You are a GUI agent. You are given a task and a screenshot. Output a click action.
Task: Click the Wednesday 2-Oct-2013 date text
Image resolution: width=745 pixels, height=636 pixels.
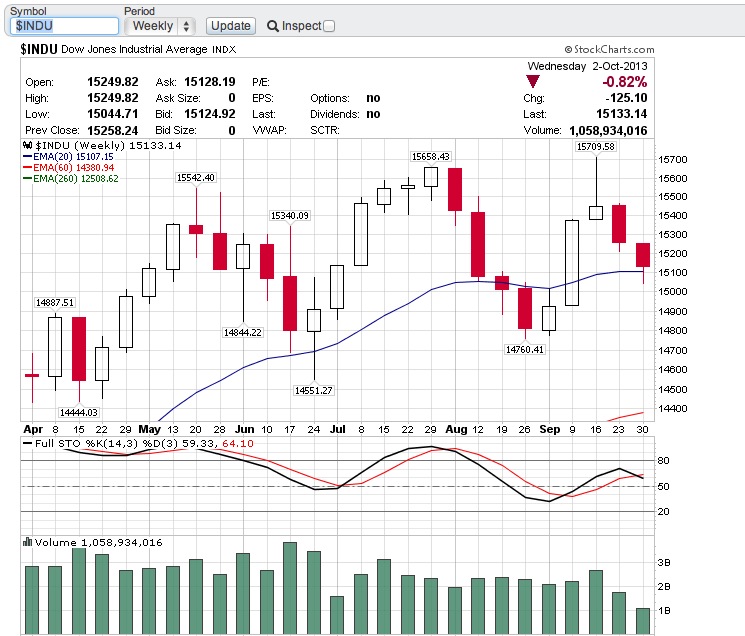[587, 66]
